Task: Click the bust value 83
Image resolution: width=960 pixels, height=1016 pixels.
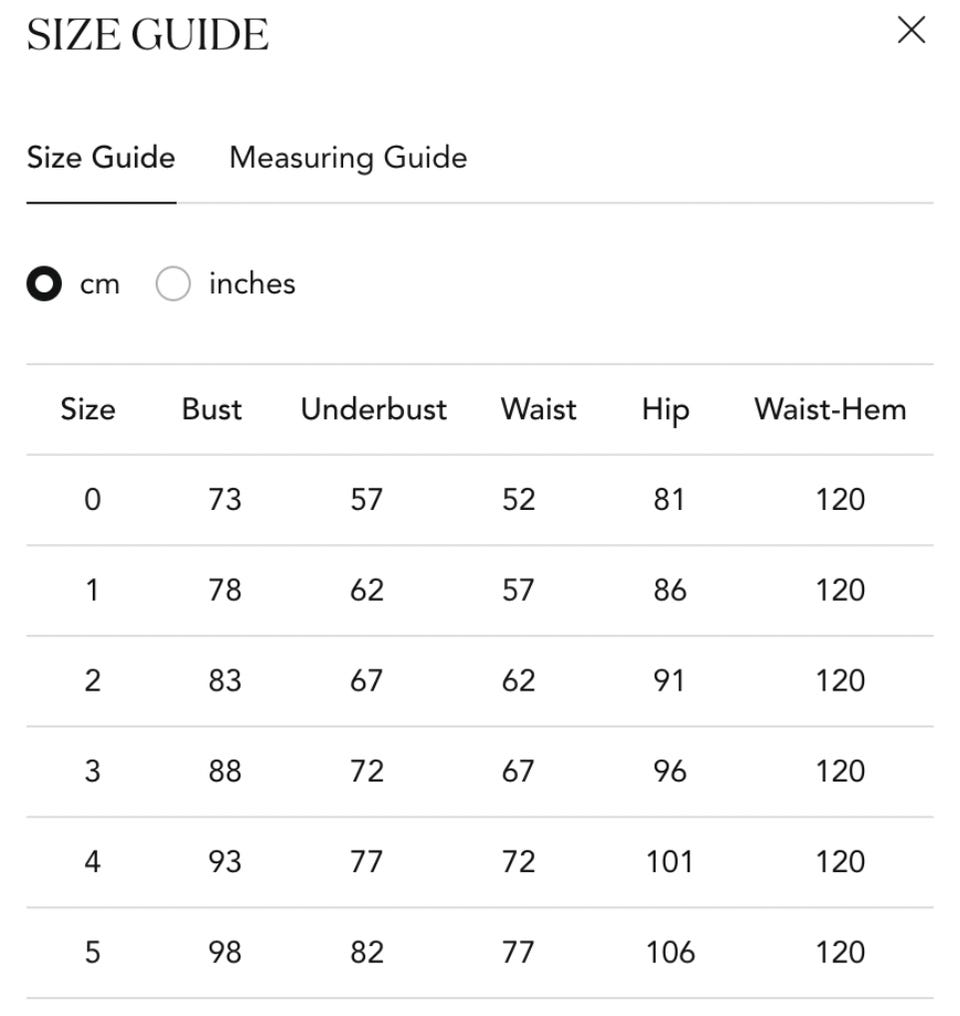Action: coord(225,680)
